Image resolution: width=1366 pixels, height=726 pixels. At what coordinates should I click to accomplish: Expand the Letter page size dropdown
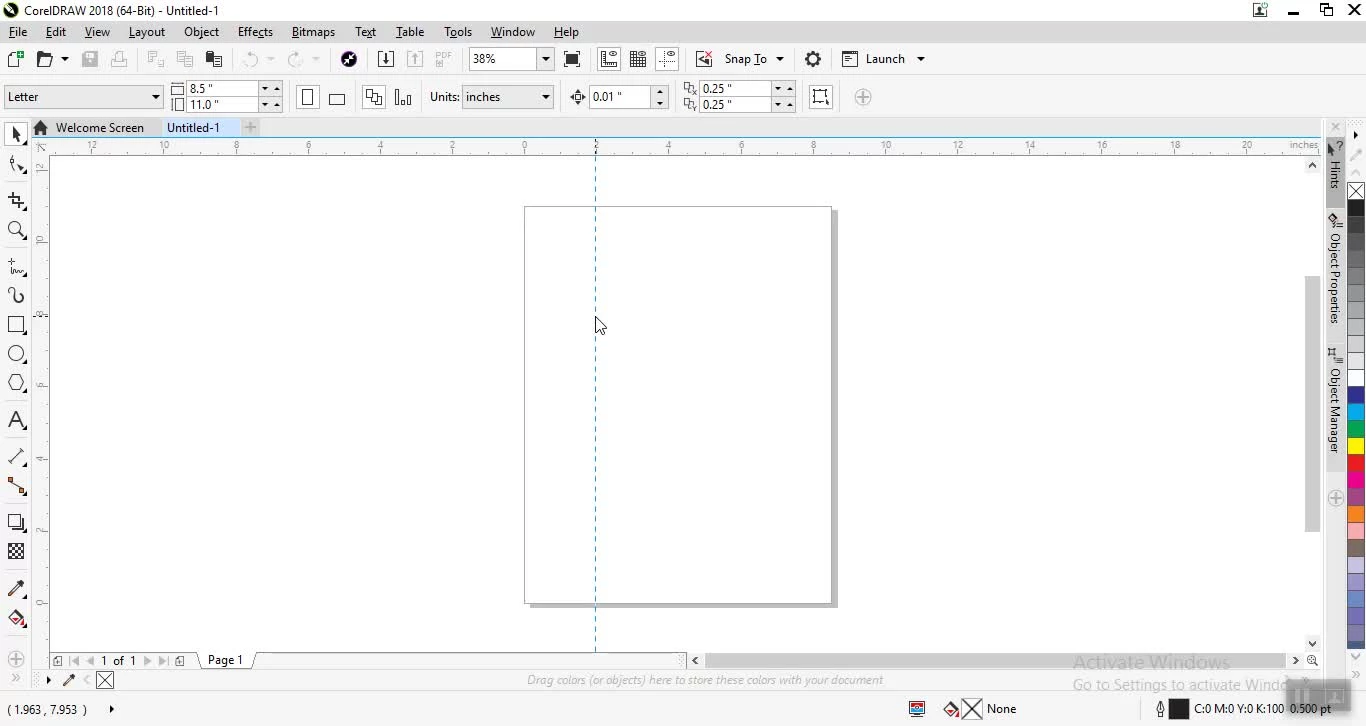[155, 97]
